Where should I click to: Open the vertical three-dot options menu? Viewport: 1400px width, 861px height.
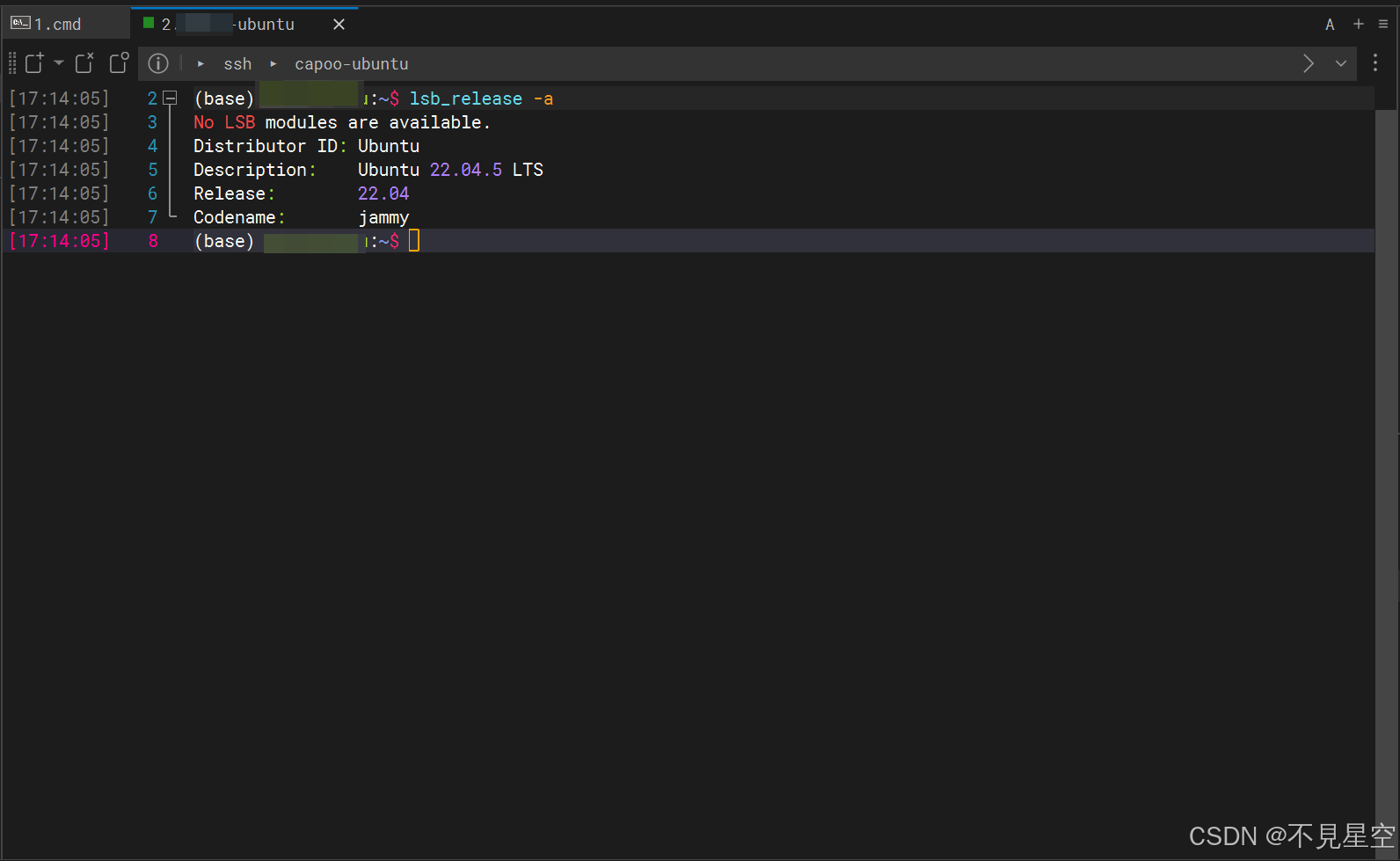click(x=1375, y=62)
